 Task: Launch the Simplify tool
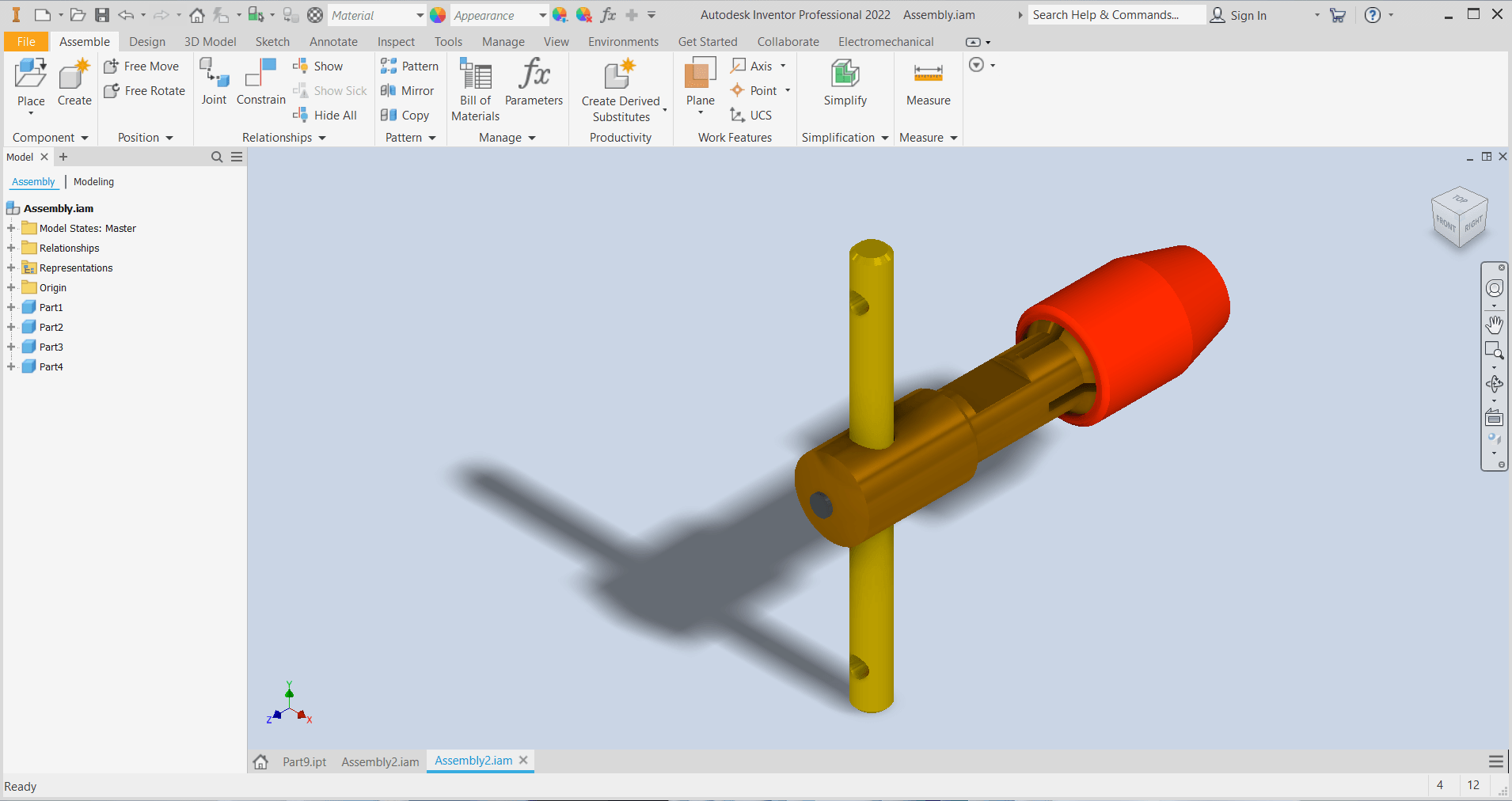[x=845, y=82]
